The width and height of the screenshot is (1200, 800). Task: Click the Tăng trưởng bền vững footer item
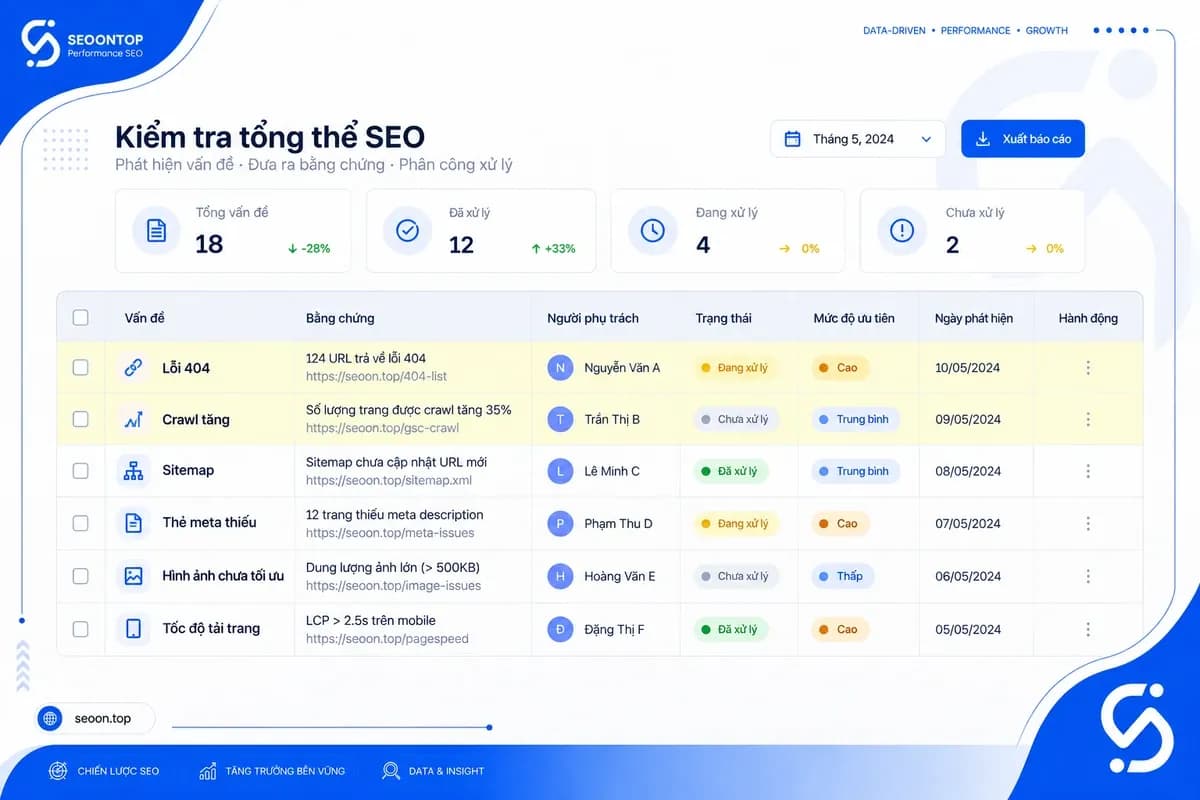272,771
